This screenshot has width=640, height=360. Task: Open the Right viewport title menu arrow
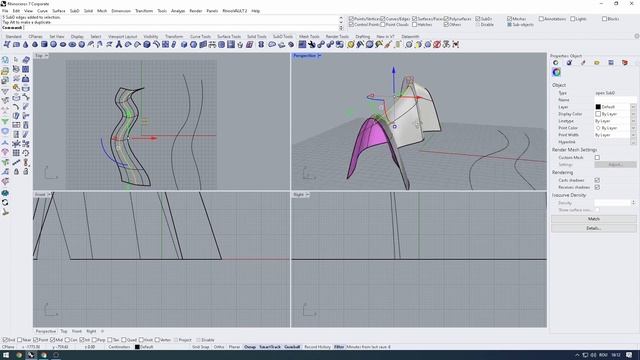[307, 195]
